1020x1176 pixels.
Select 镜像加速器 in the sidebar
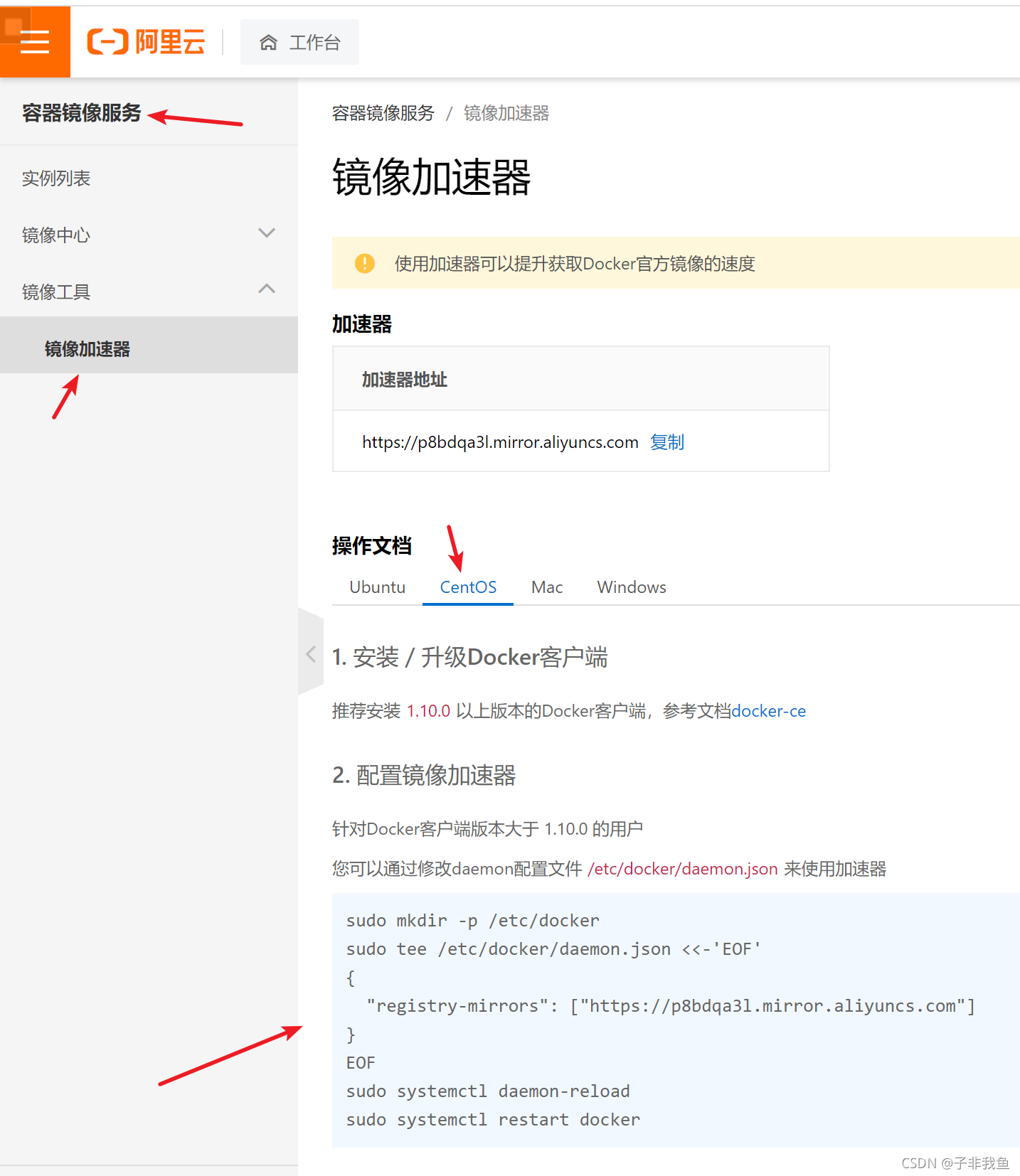coord(149,345)
